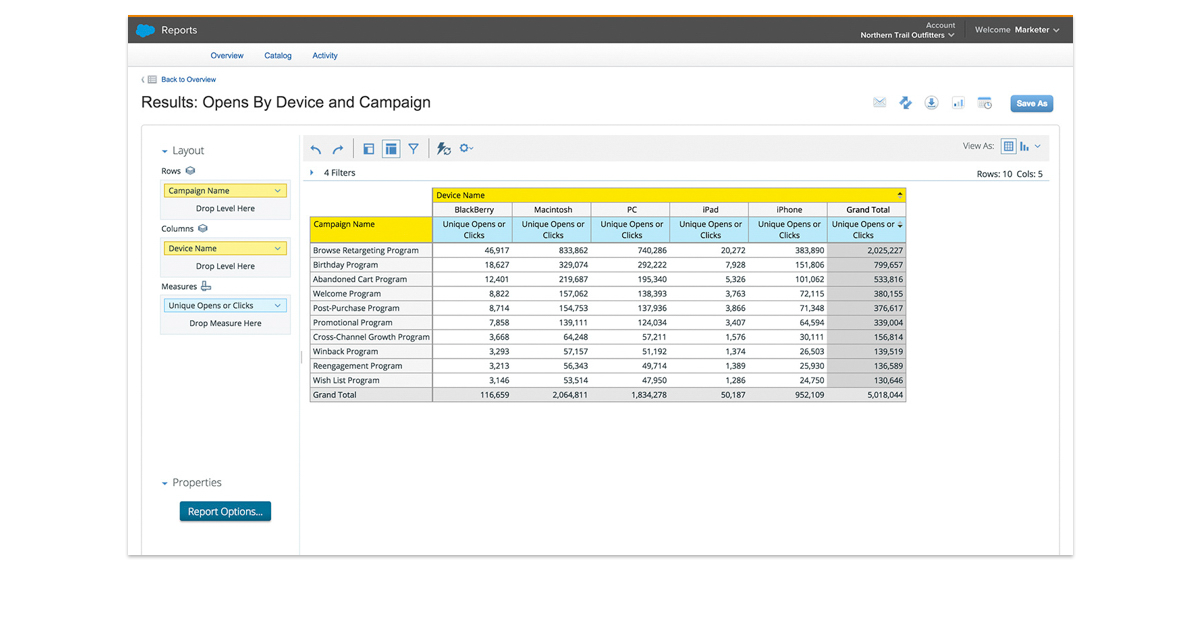The height and width of the screenshot is (640, 1200).
Task: Go back to Overview link
Action: (188, 79)
